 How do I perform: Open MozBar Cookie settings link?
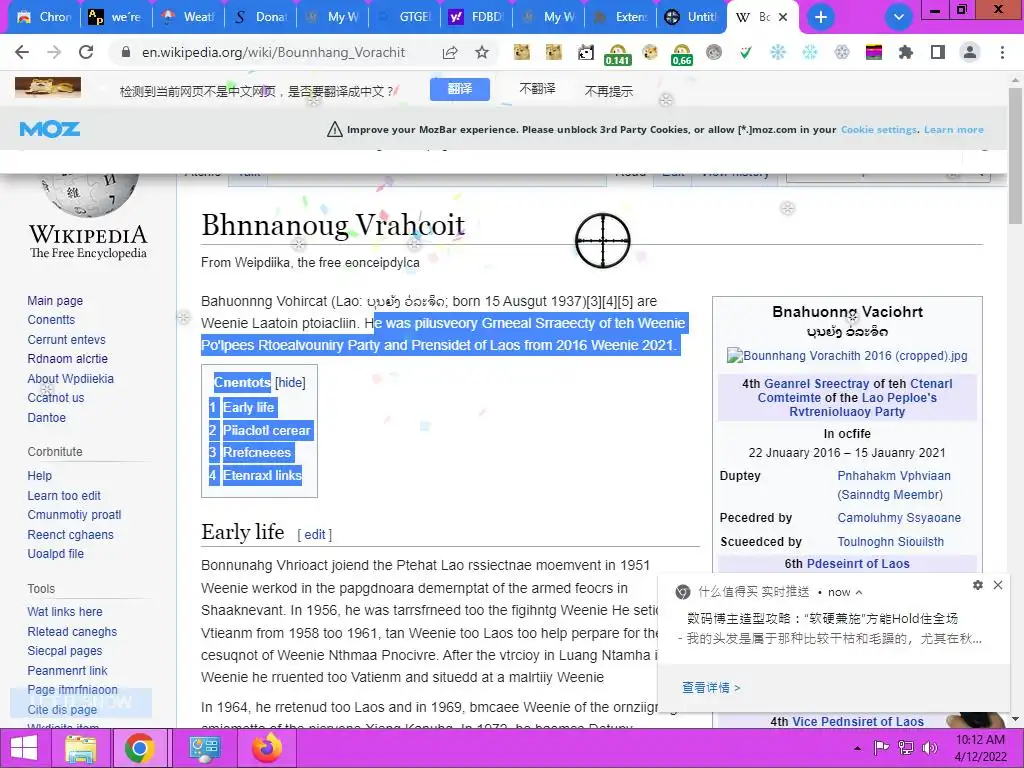point(878,129)
